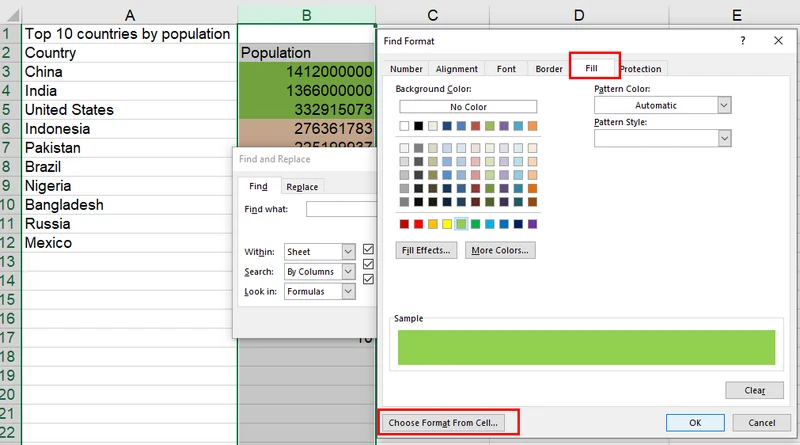Switch to the Alignment tab

pos(457,69)
